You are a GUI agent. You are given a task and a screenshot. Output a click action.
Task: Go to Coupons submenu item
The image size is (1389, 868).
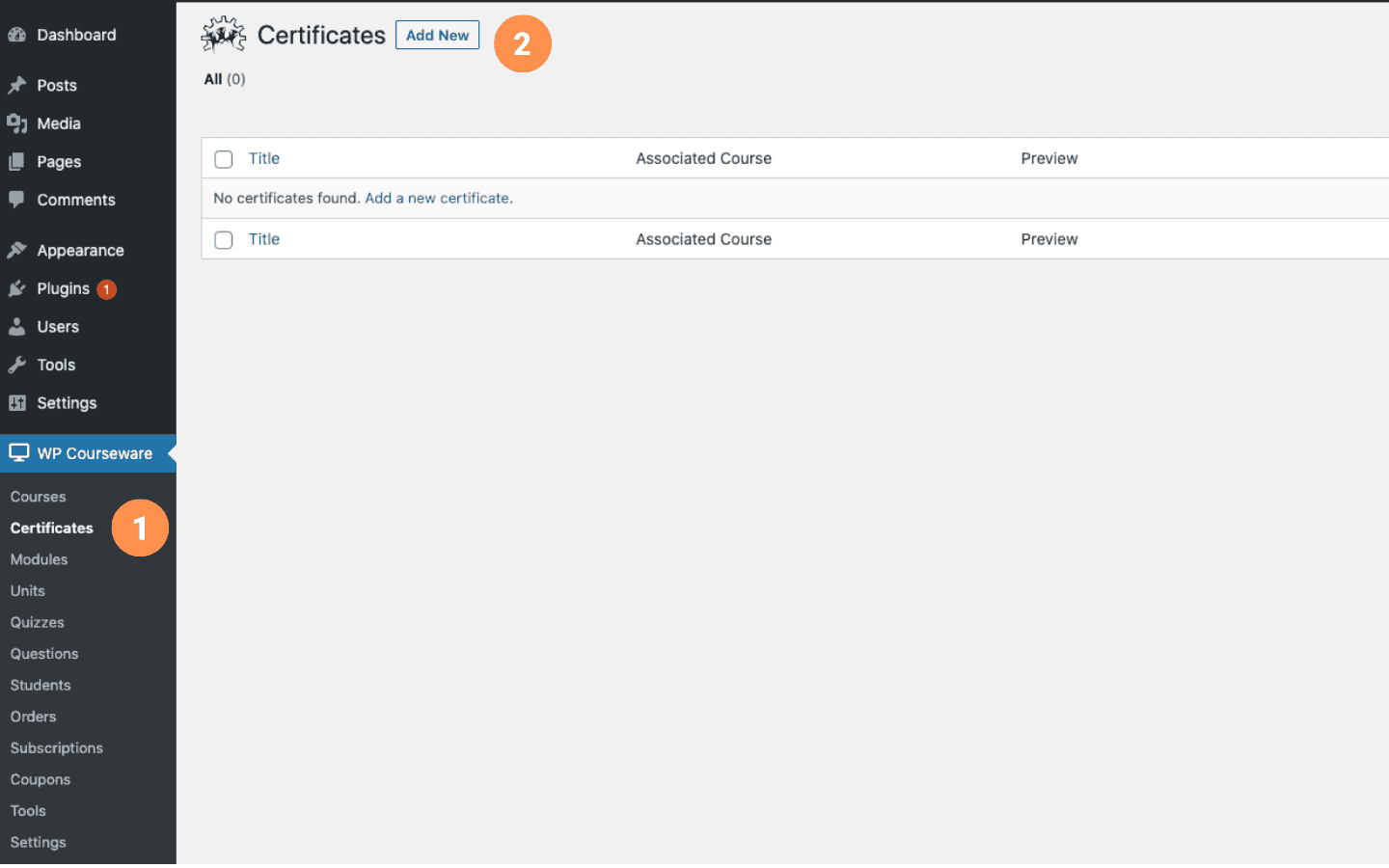coord(41,779)
